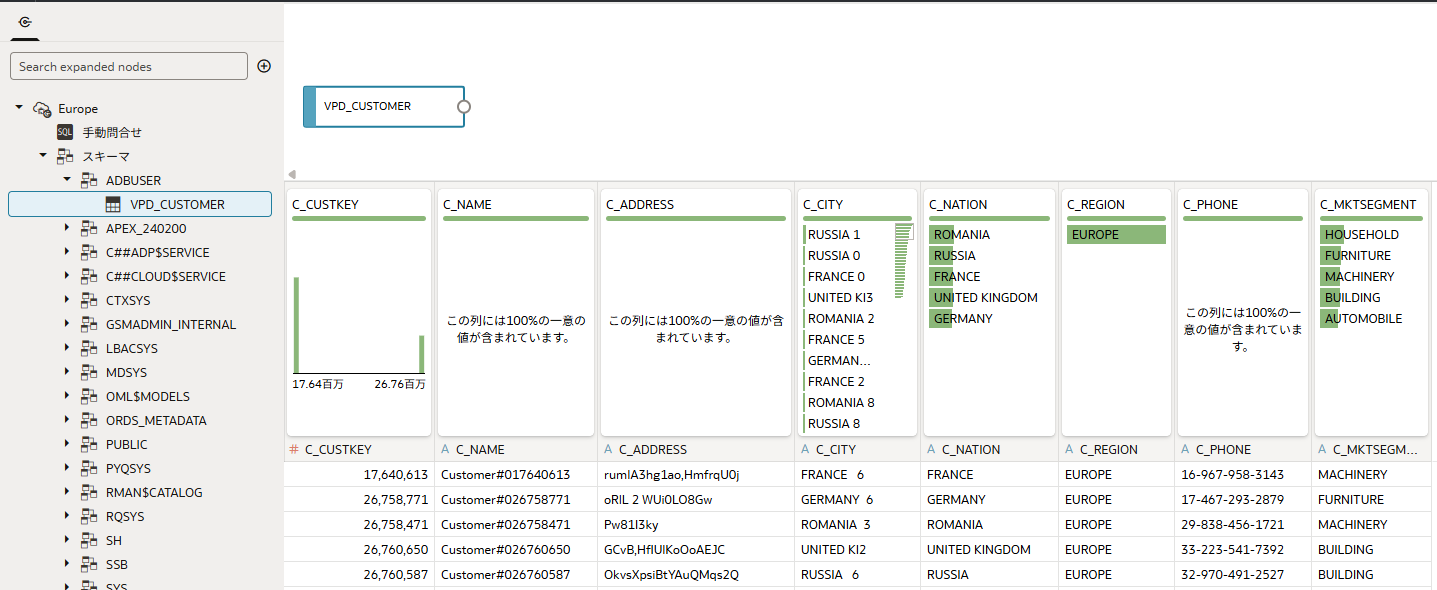Select AUTOMOBILE in the C_MKTSEGMENT profile
The width and height of the screenshot is (1437, 590).
point(1363,318)
